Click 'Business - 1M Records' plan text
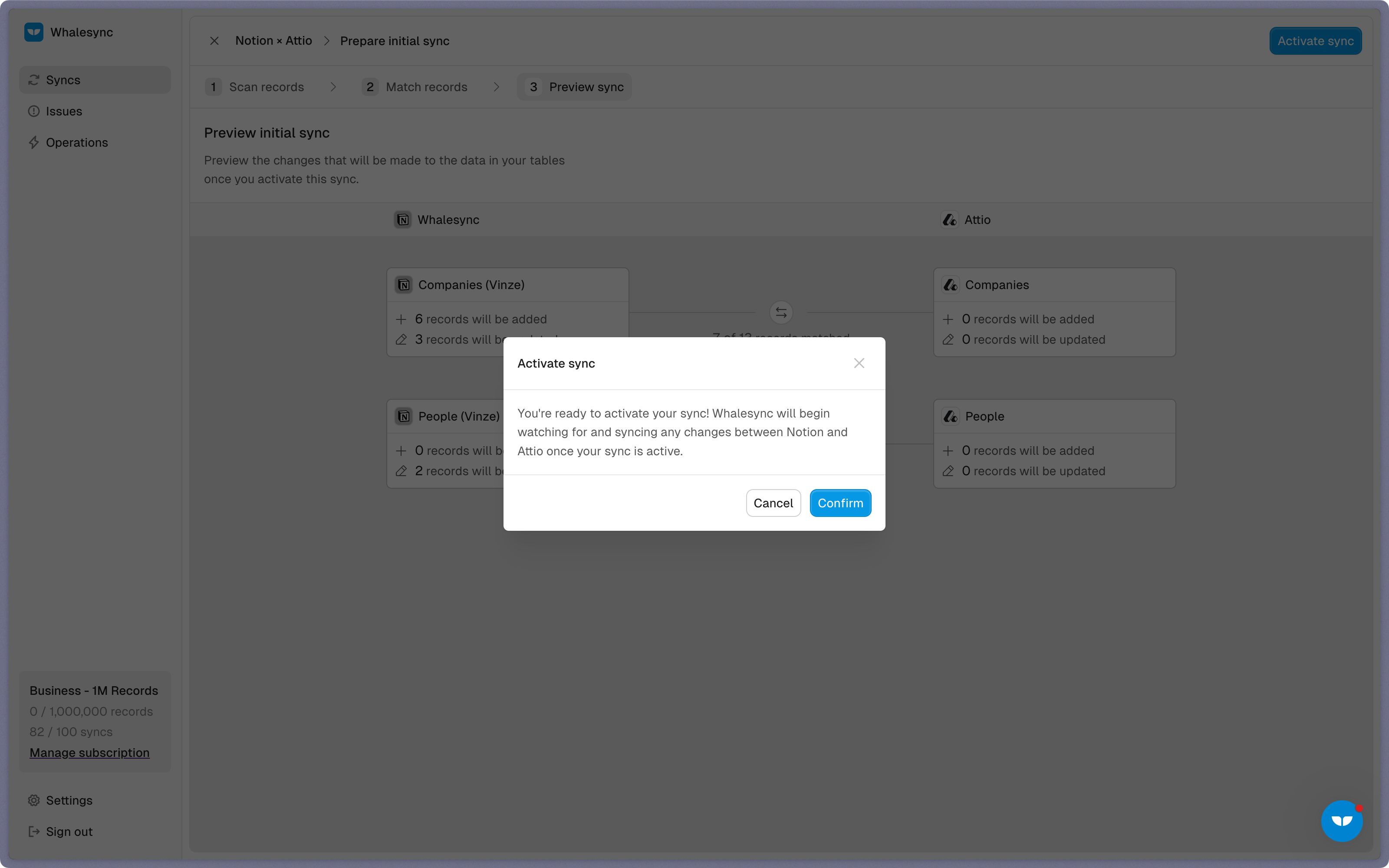Viewport: 1389px width, 868px height. 94,690
